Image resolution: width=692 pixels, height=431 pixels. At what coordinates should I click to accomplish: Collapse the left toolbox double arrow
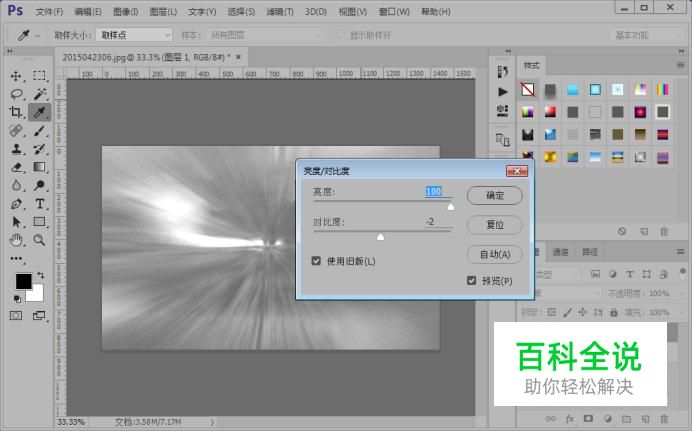(10, 51)
